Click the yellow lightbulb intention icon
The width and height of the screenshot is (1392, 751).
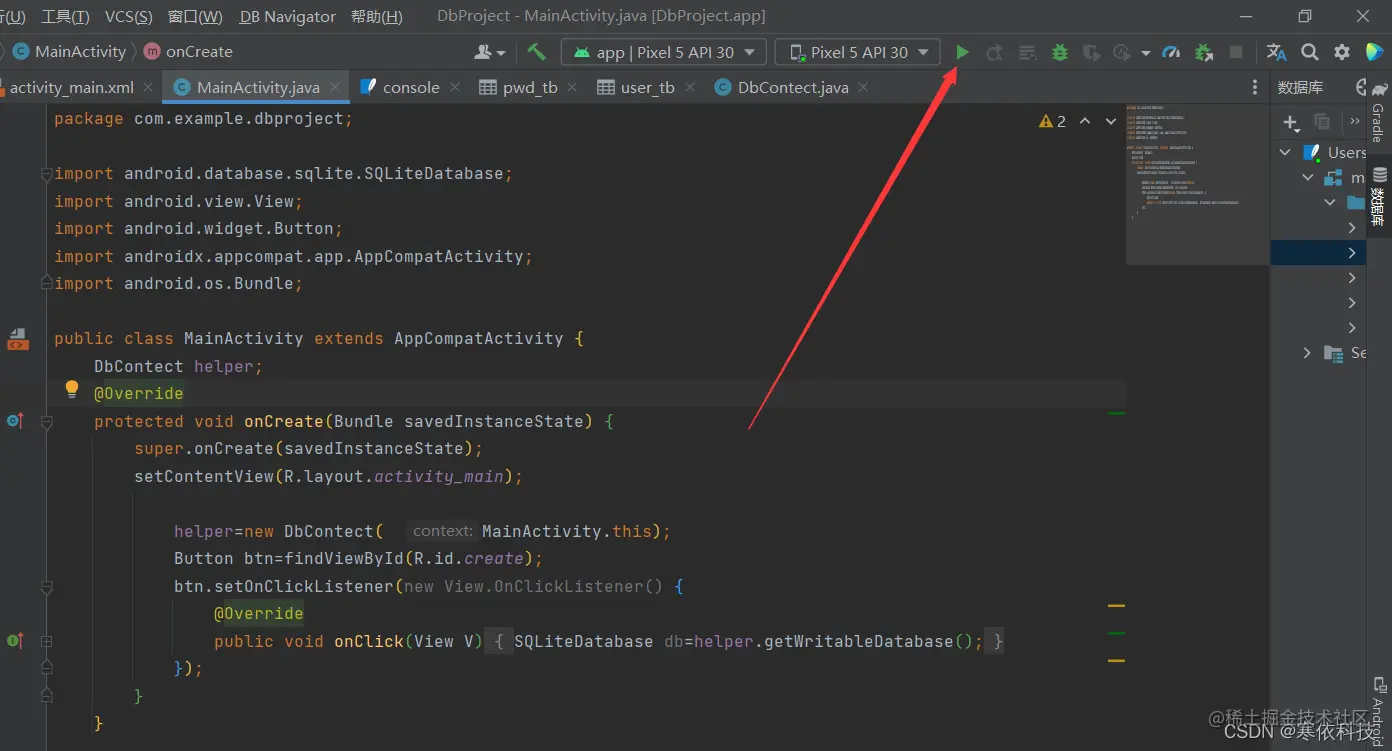point(72,390)
